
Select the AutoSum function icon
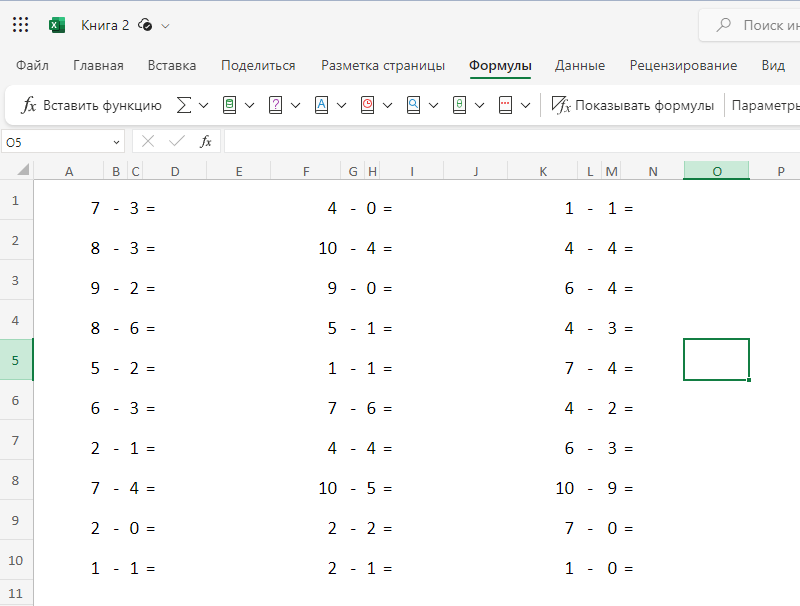click(183, 104)
